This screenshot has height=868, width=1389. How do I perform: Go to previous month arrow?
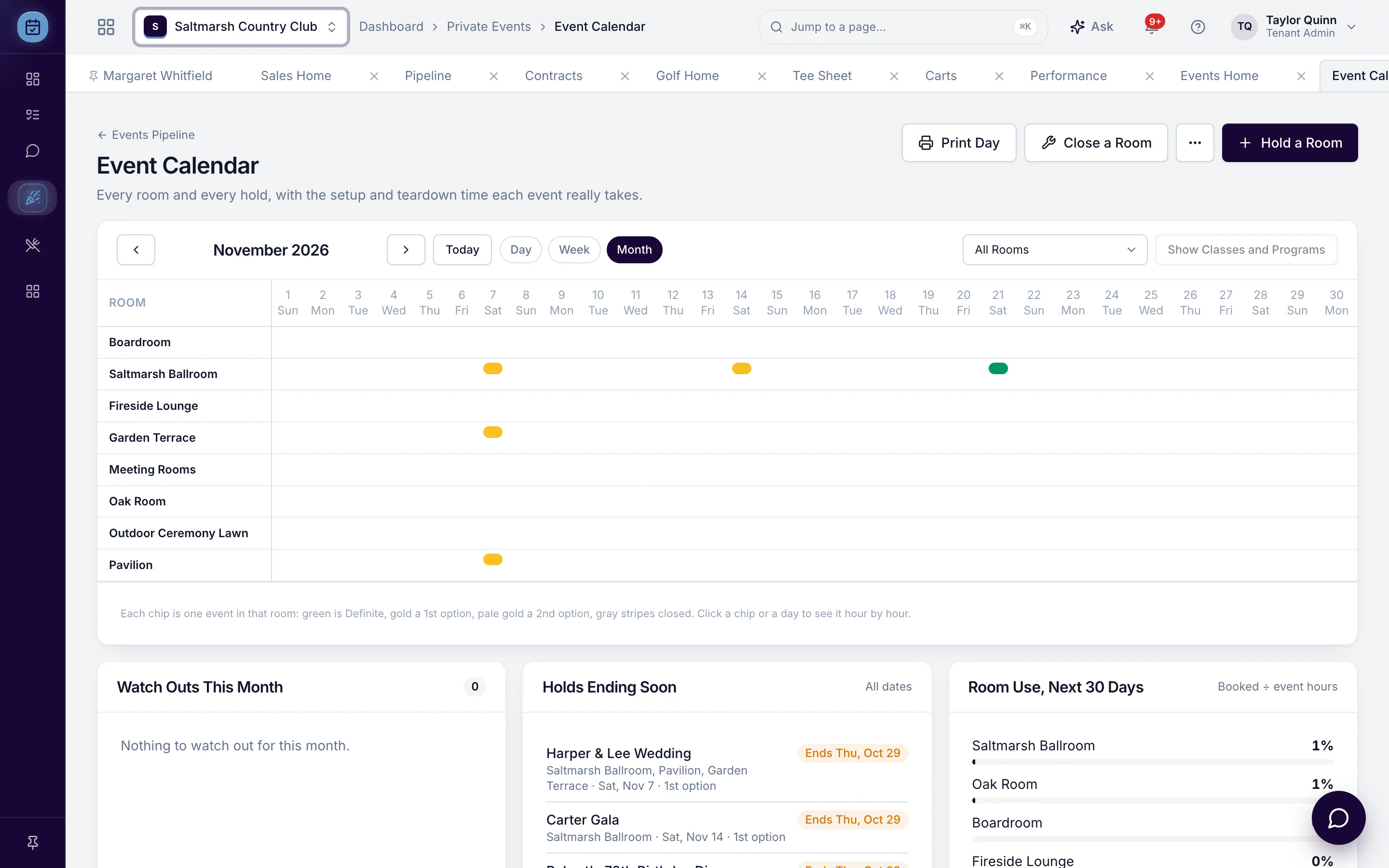coord(136,250)
